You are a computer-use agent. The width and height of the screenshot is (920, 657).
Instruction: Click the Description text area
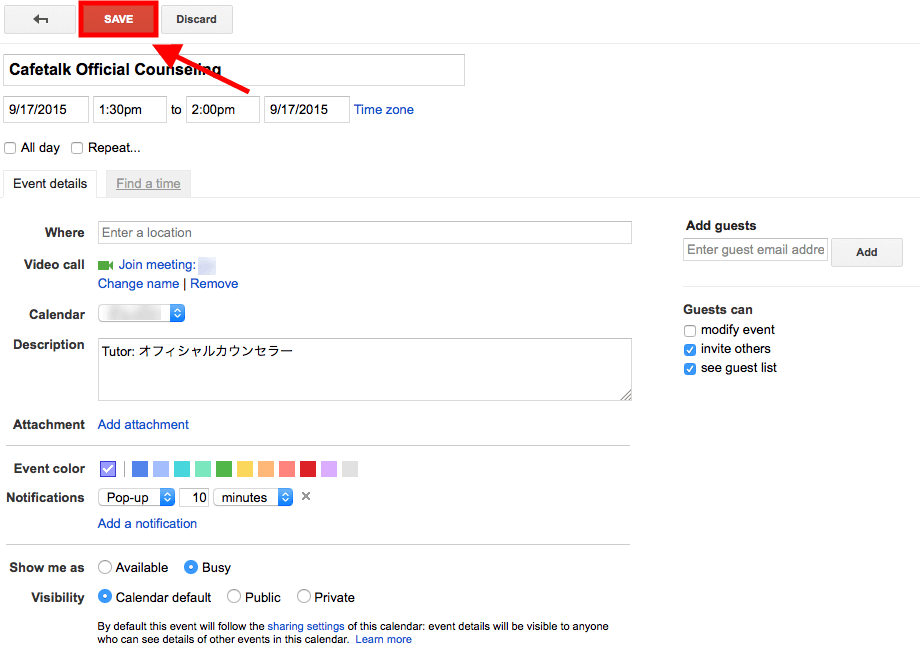point(365,370)
